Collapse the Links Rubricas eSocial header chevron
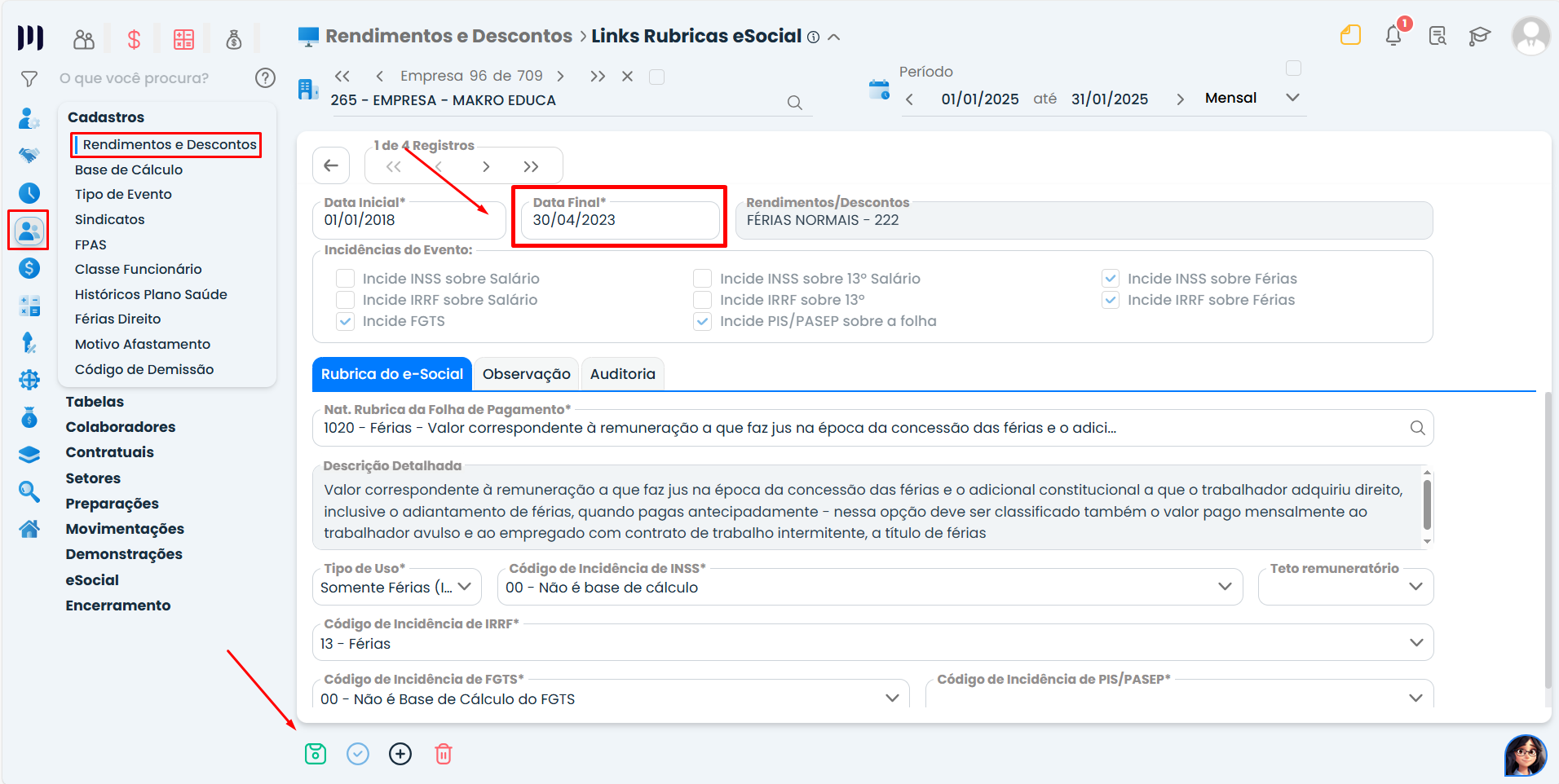Screen dimensions: 1559x784 coord(834,37)
